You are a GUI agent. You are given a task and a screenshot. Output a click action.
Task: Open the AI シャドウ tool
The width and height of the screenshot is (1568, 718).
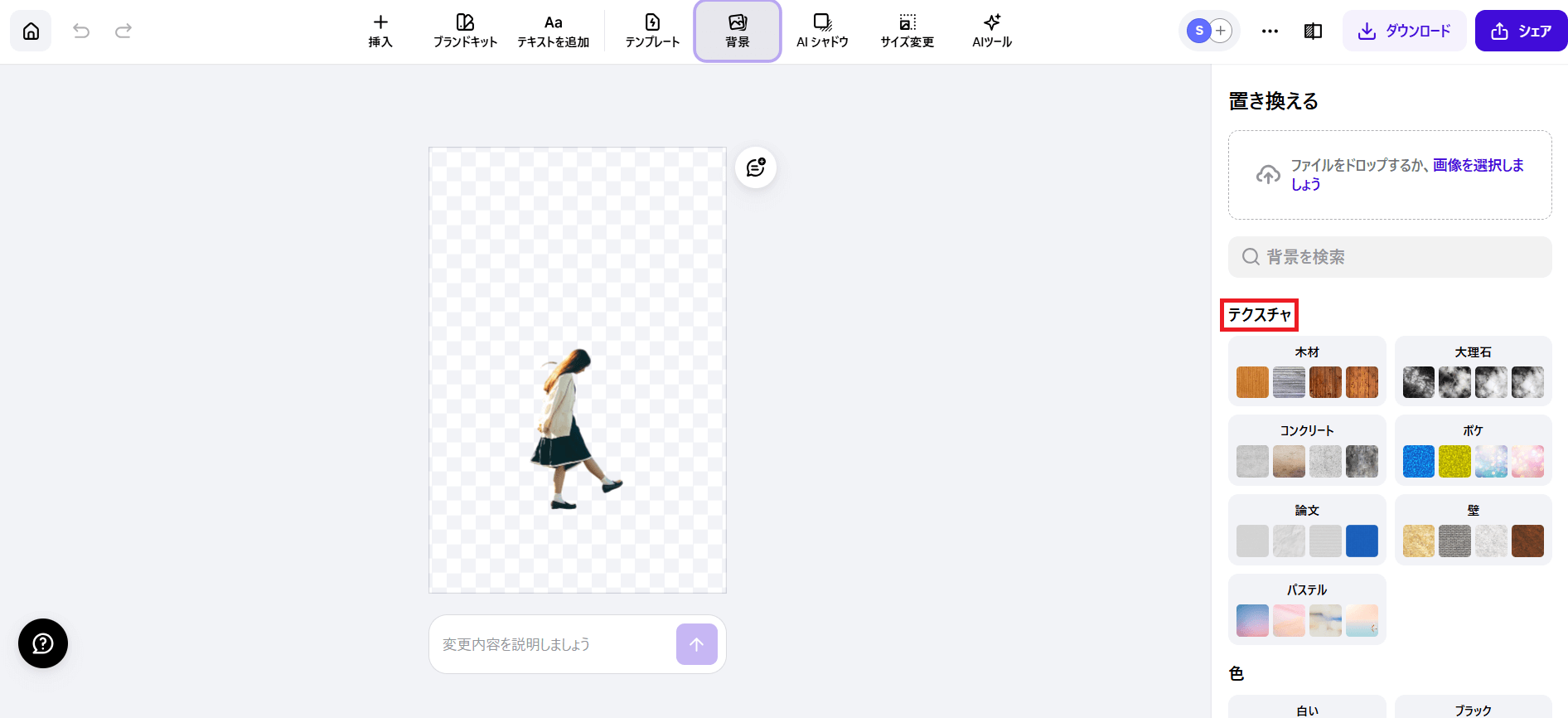click(x=822, y=32)
